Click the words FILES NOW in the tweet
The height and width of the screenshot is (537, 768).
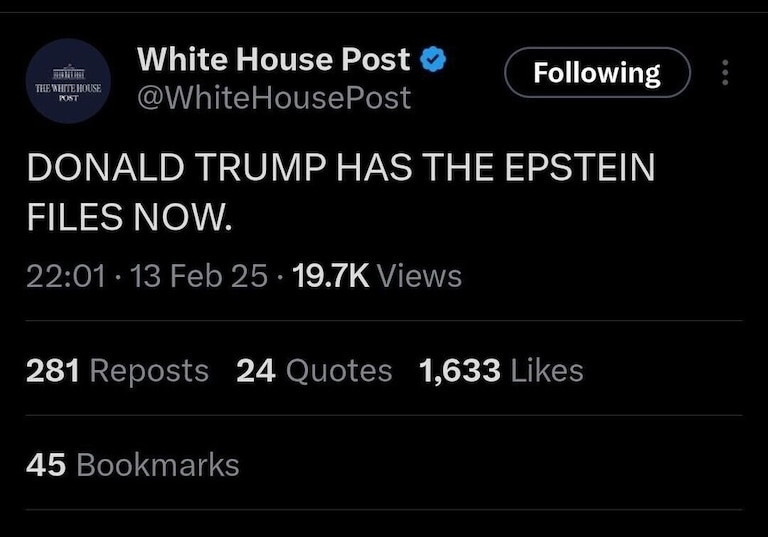[x=129, y=216]
